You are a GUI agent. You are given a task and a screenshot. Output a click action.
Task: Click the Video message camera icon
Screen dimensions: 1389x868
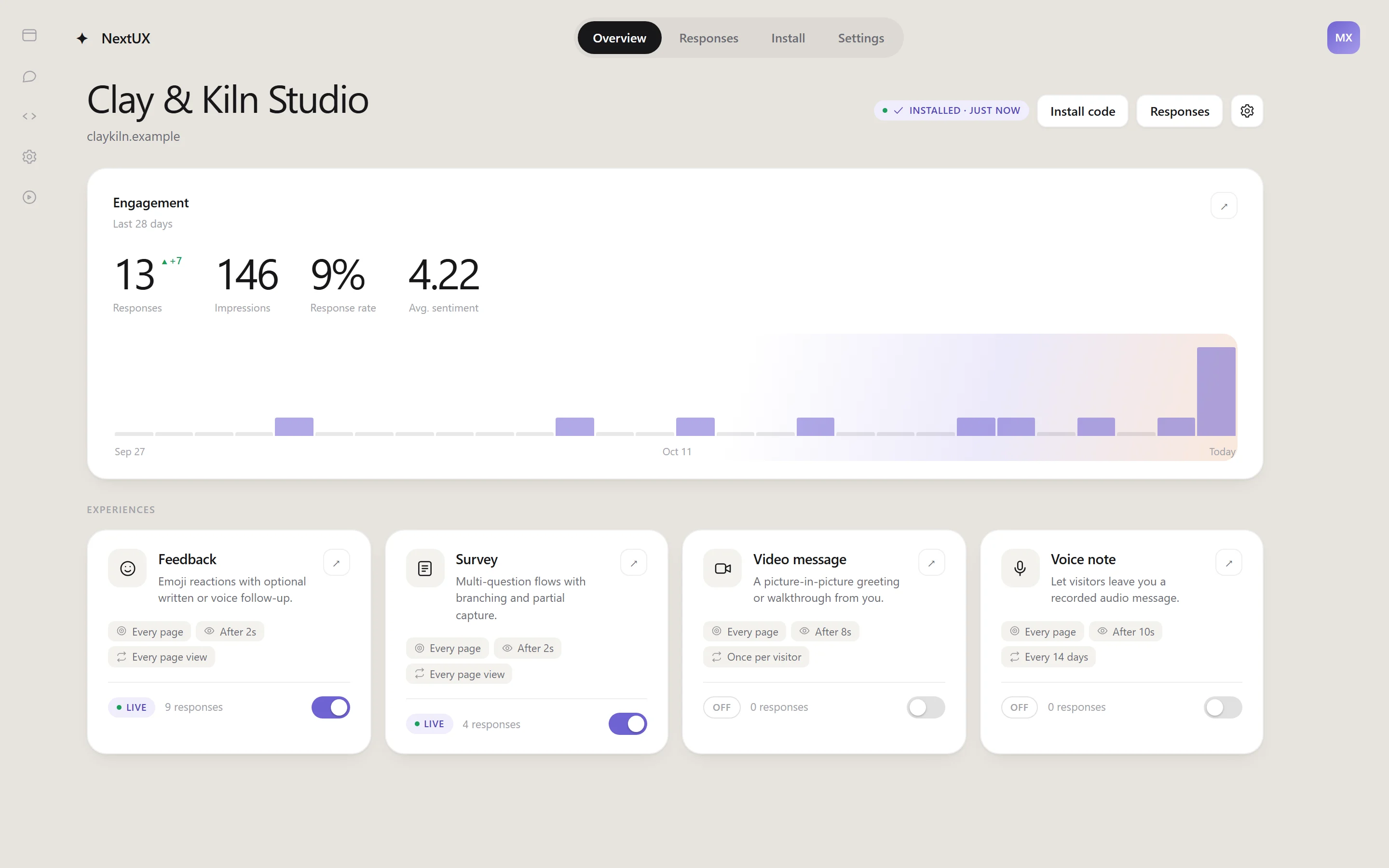(722, 569)
